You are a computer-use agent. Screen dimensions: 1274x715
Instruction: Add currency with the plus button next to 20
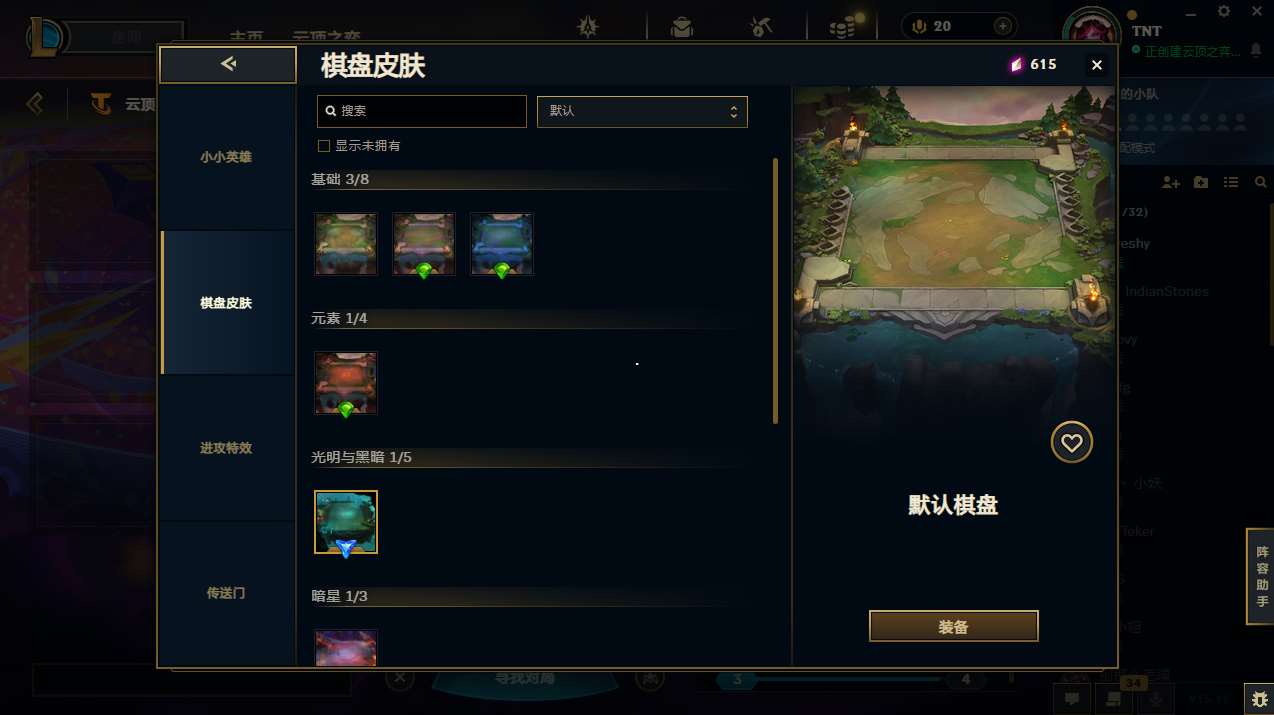(1002, 26)
